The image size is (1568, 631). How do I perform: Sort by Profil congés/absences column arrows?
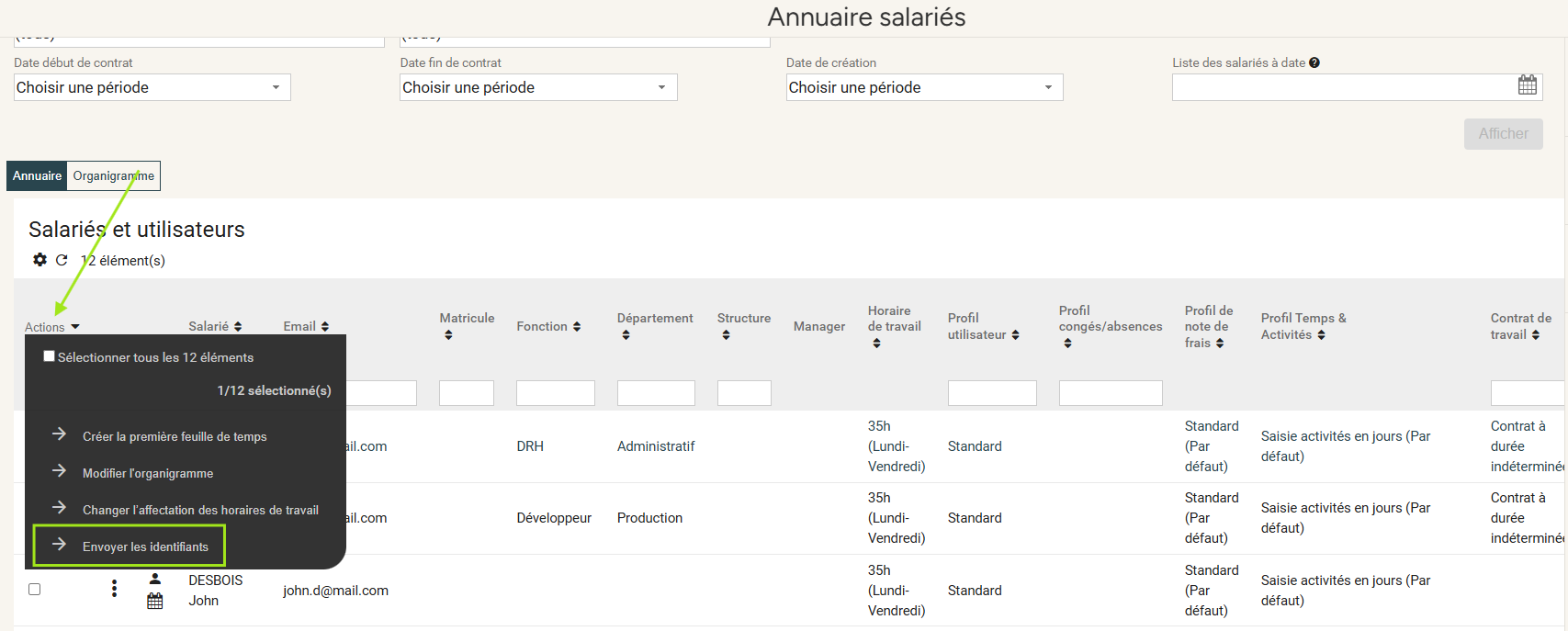coord(1067,344)
